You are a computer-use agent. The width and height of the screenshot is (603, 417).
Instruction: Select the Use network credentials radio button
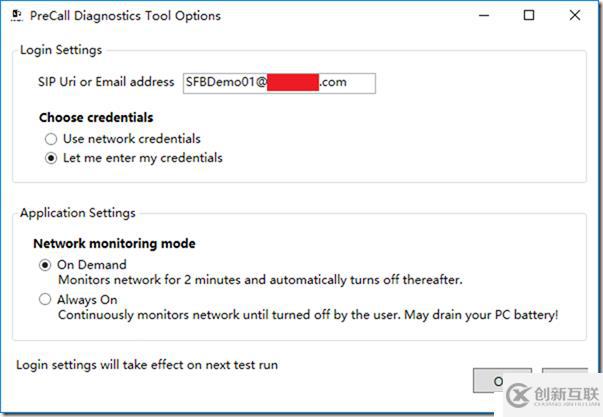click(x=51, y=139)
